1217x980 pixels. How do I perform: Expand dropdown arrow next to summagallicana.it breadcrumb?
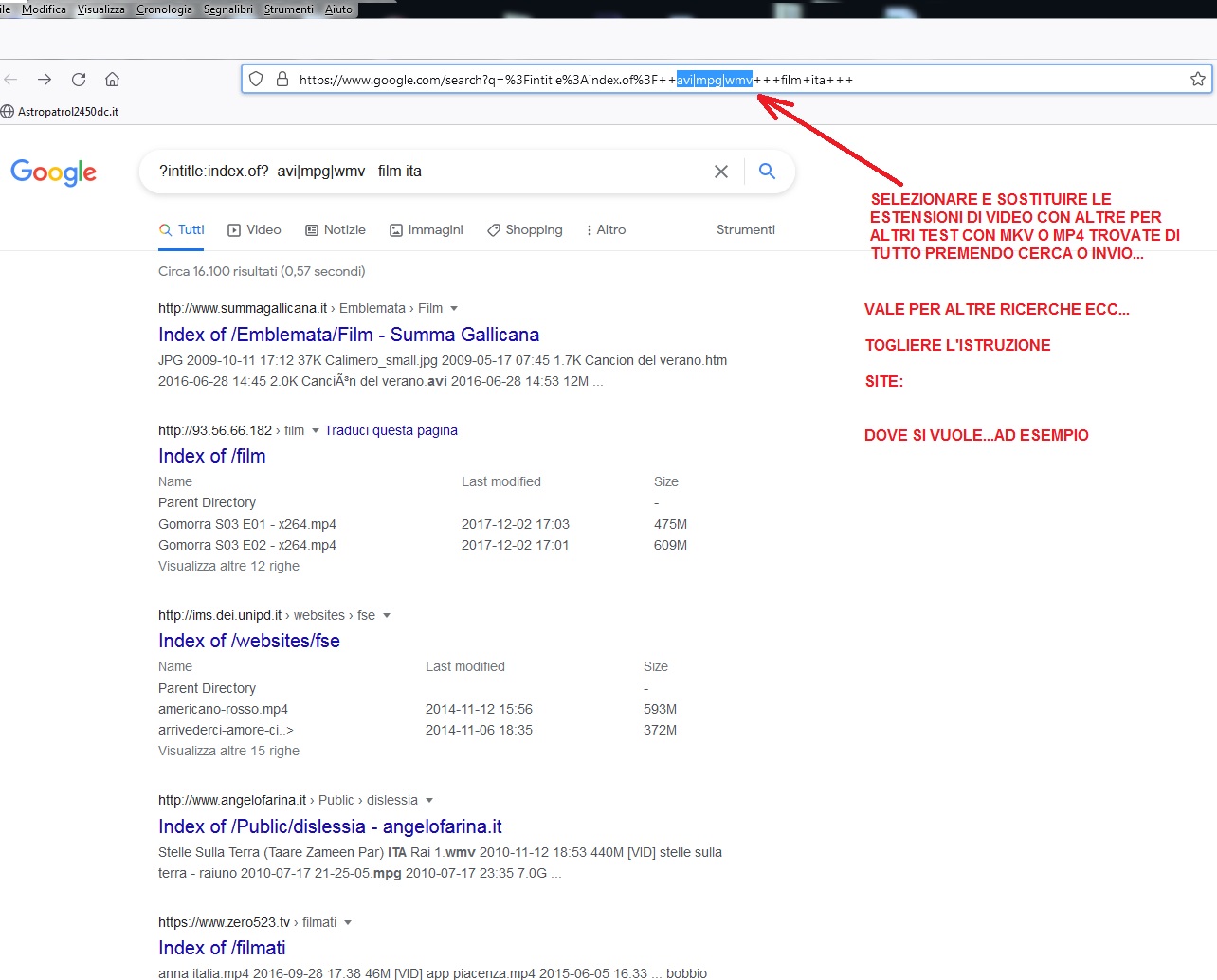point(454,309)
